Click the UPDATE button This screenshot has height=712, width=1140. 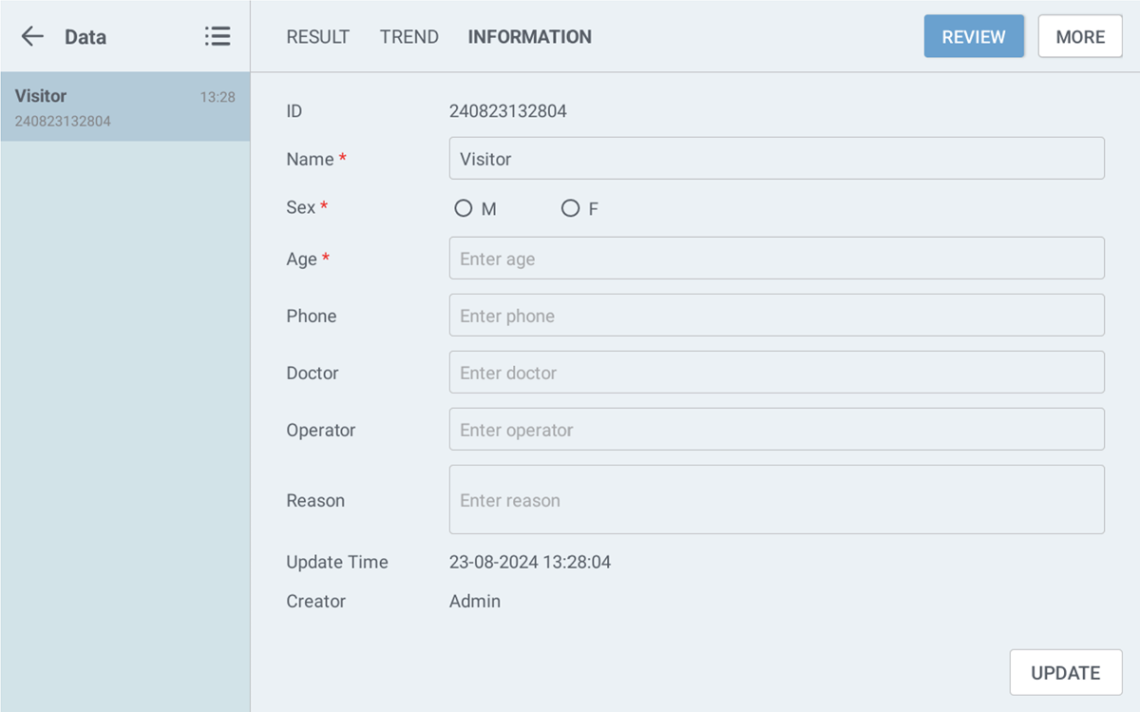[1065, 673]
